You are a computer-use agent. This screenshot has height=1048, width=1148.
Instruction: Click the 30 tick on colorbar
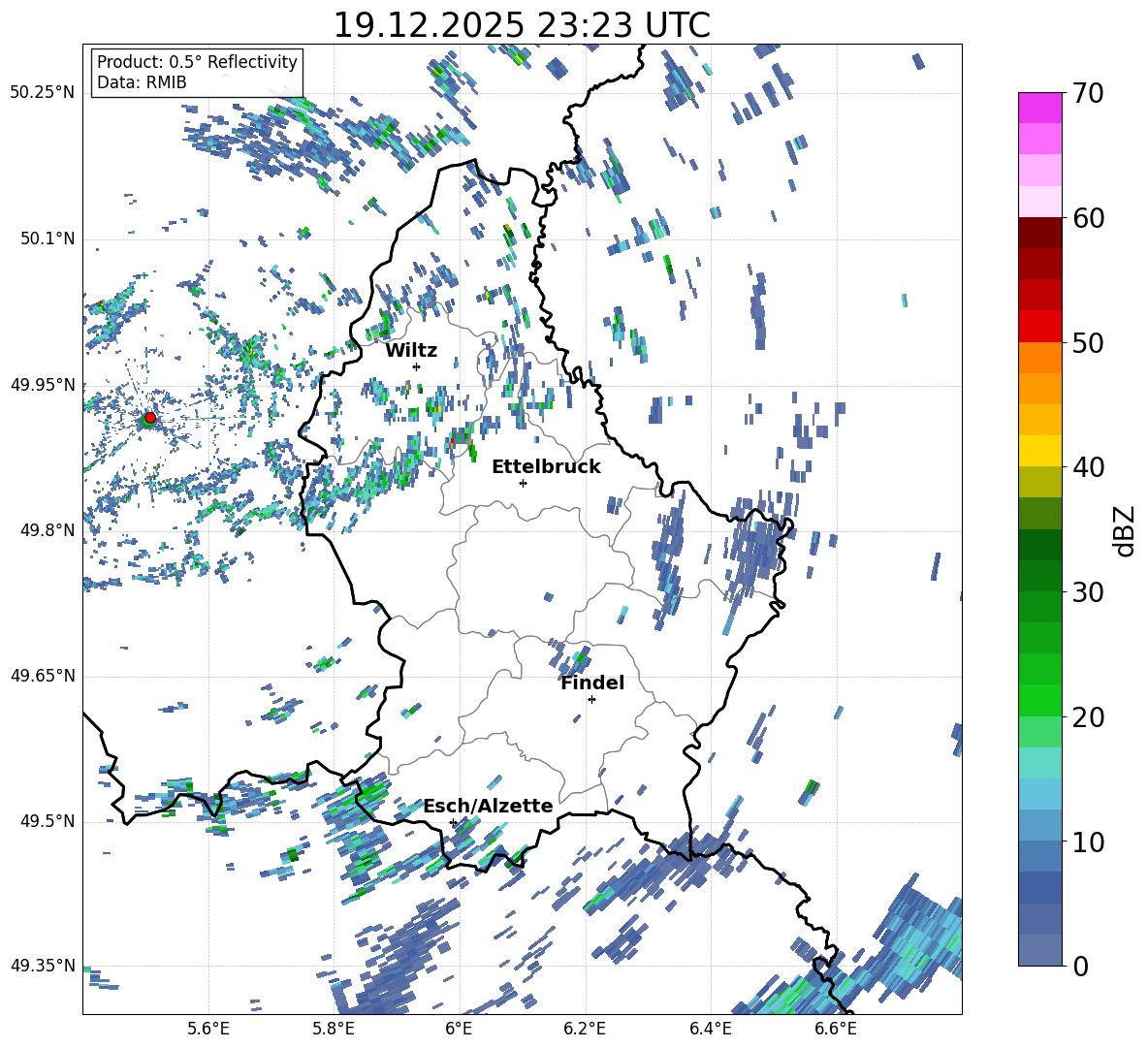pyautogui.click(x=1088, y=592)
